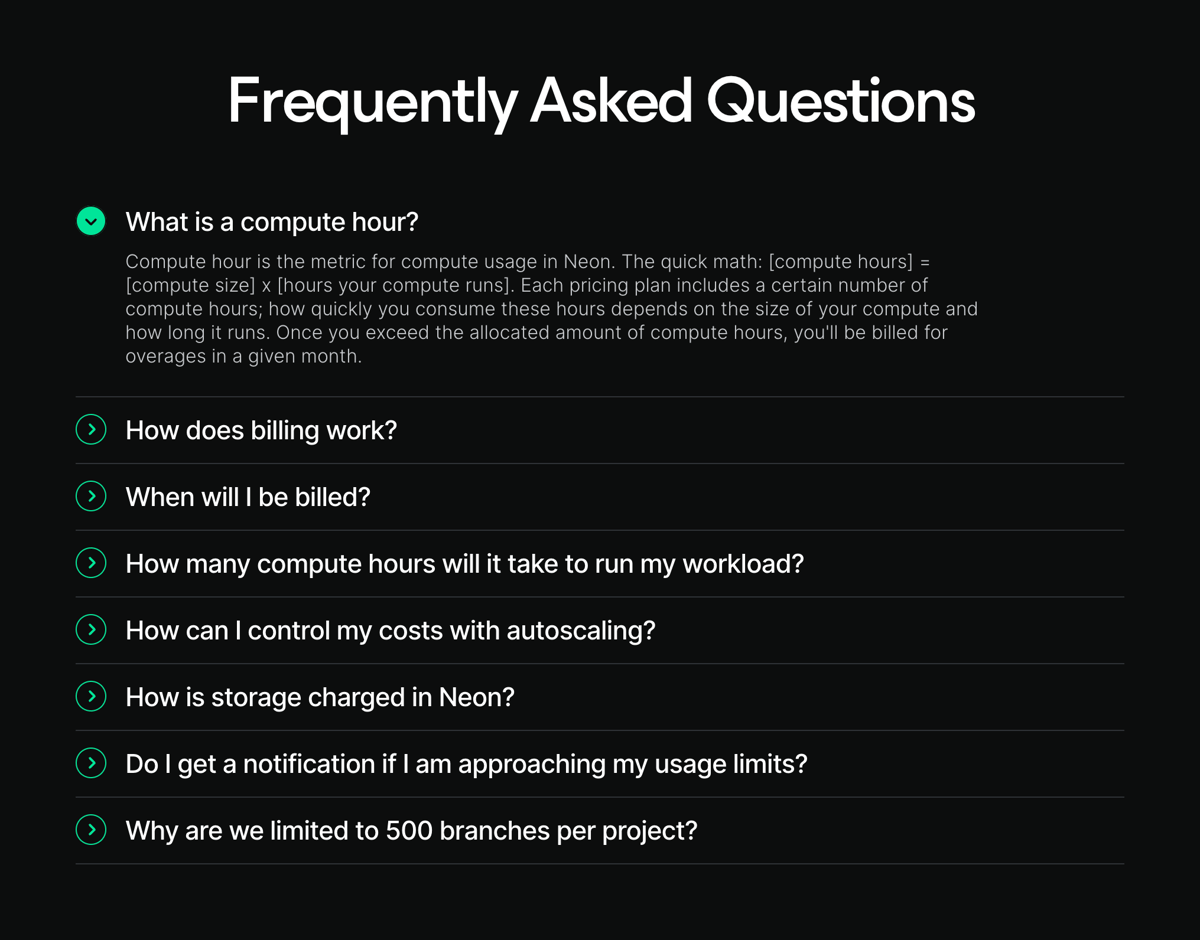
Task: Click the arrow icon for branches limit question
Action: [90, 830]
